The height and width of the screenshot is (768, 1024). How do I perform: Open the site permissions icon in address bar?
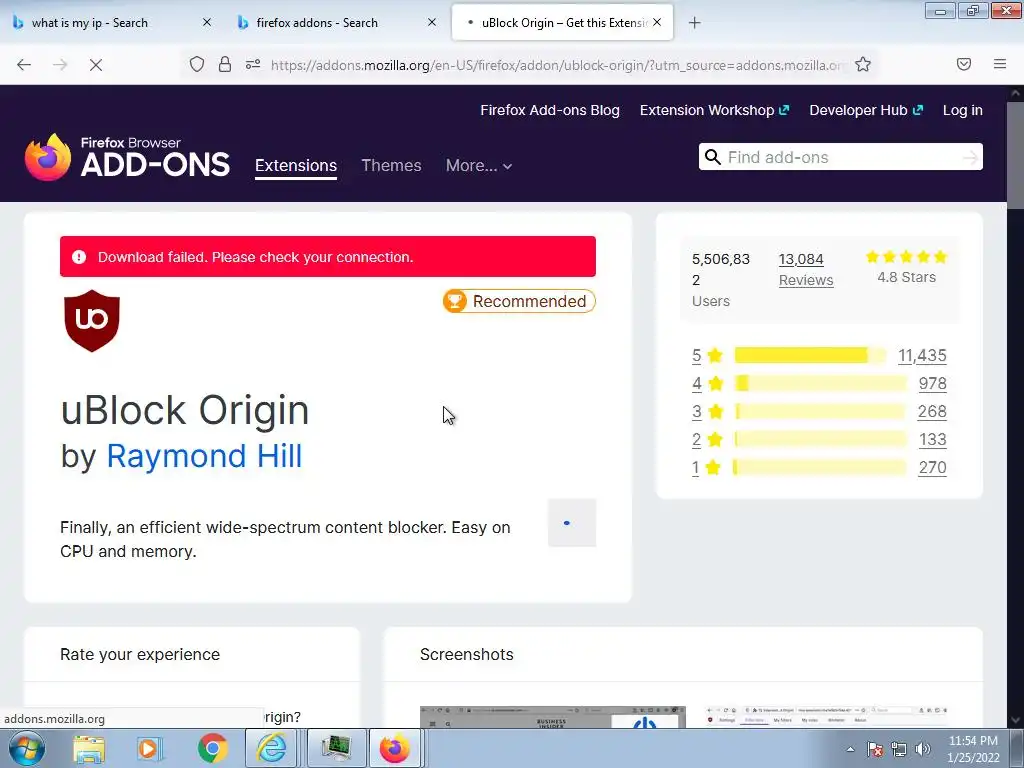(253, 64)
